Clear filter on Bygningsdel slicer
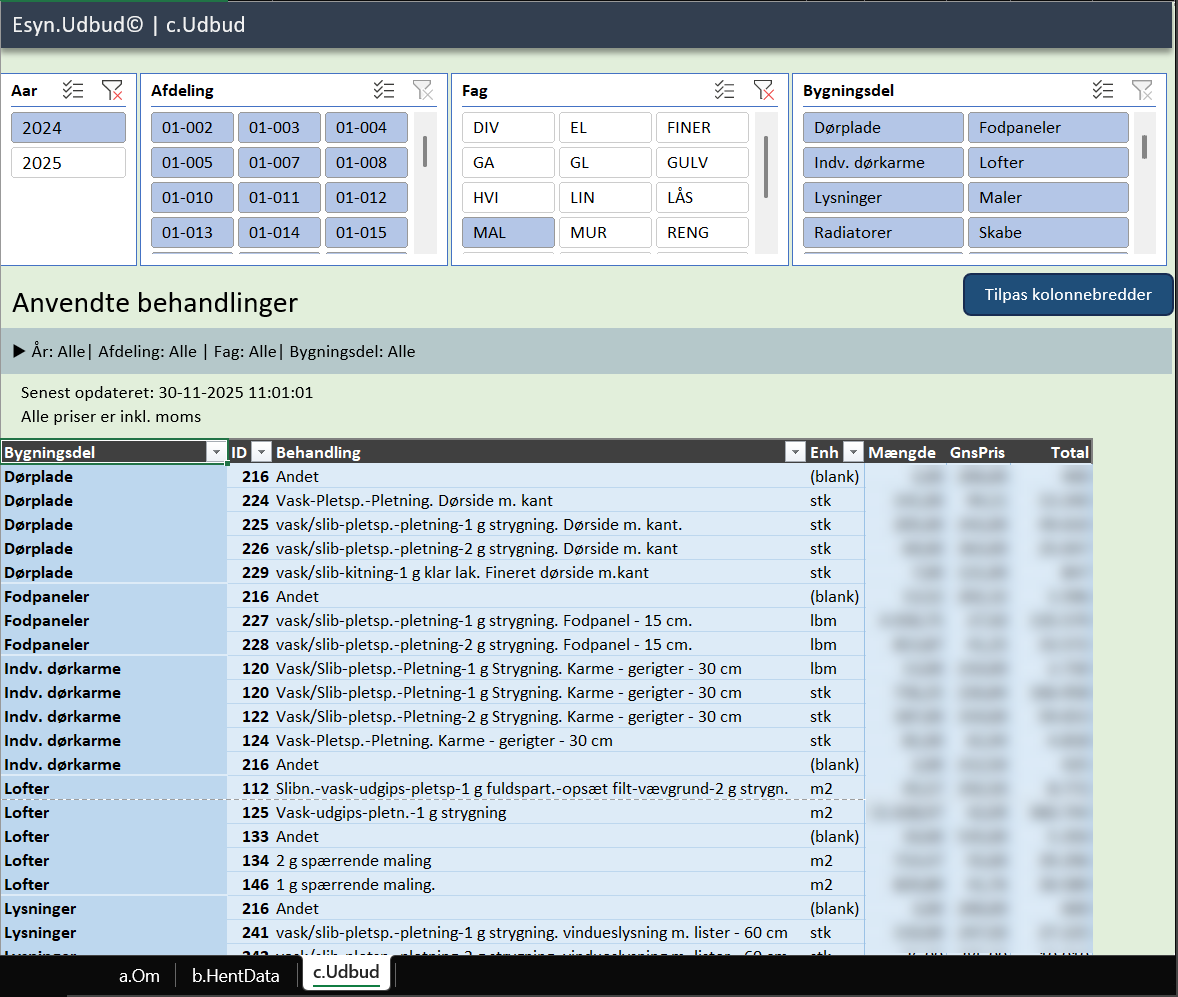The image size is (1178, 997). click(x=1142, y=90)
